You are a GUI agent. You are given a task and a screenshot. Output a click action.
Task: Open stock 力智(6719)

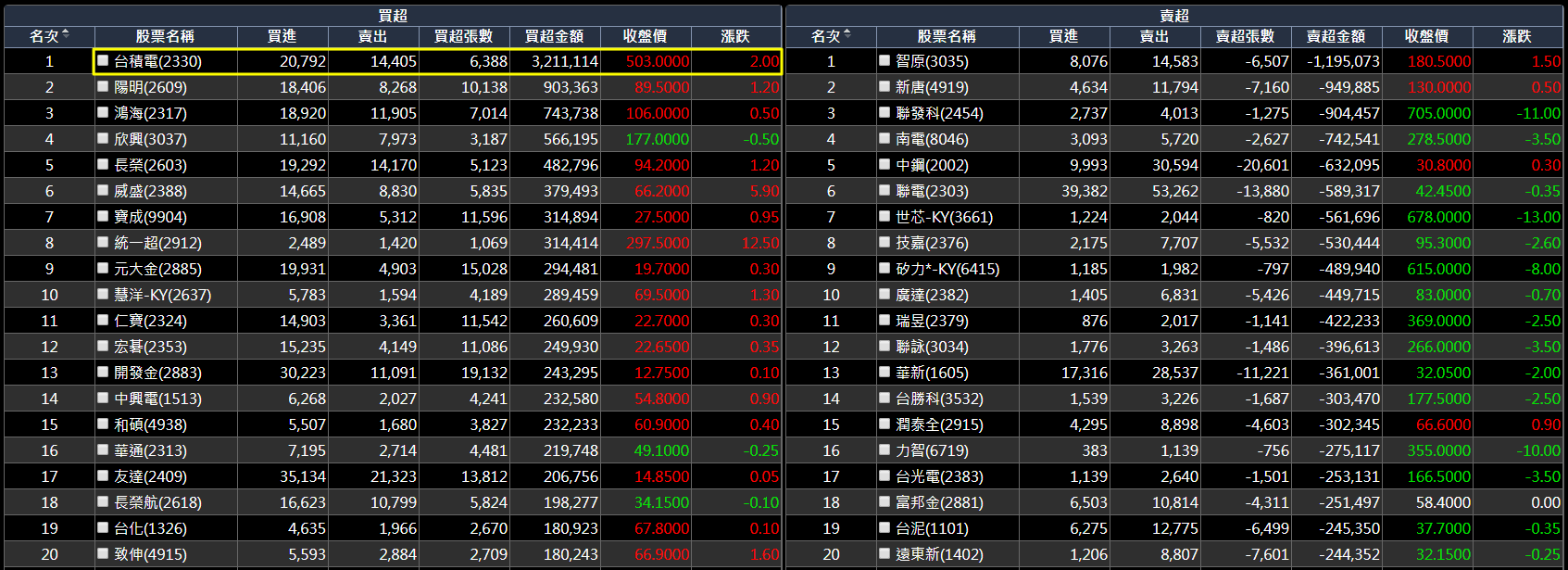tap(932, 450)
